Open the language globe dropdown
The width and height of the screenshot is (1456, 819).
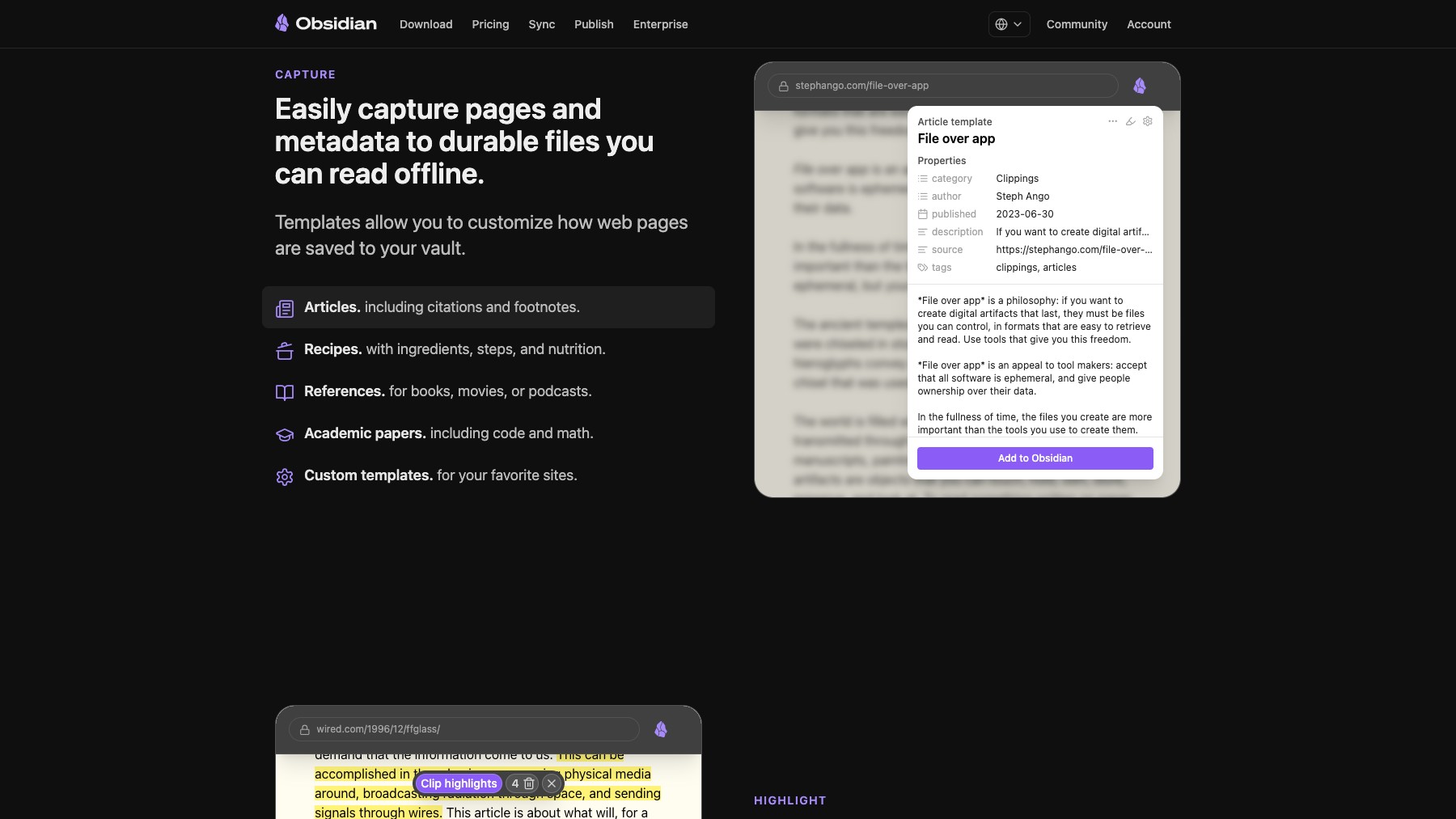click(1009, 24)
